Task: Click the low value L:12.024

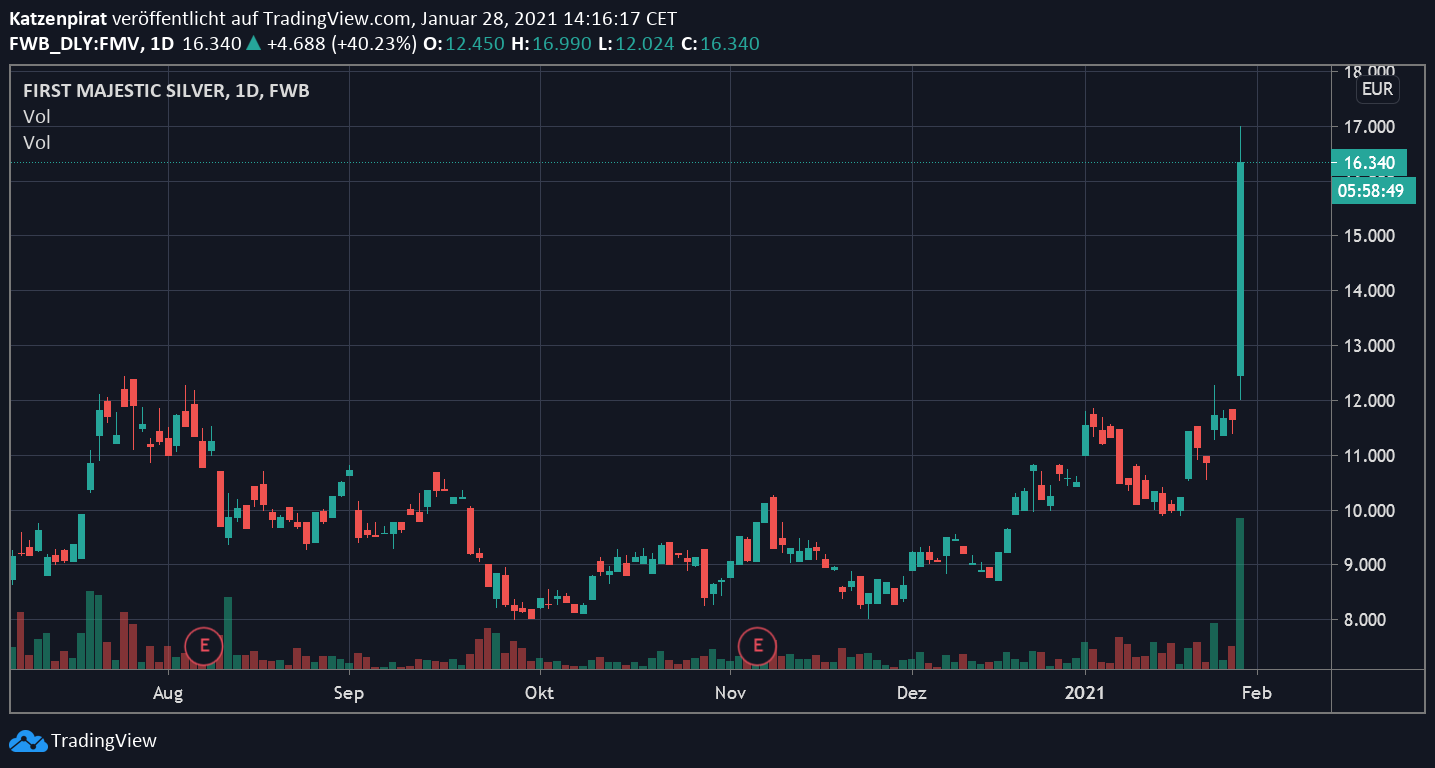Action: click(x=634, y=43)
